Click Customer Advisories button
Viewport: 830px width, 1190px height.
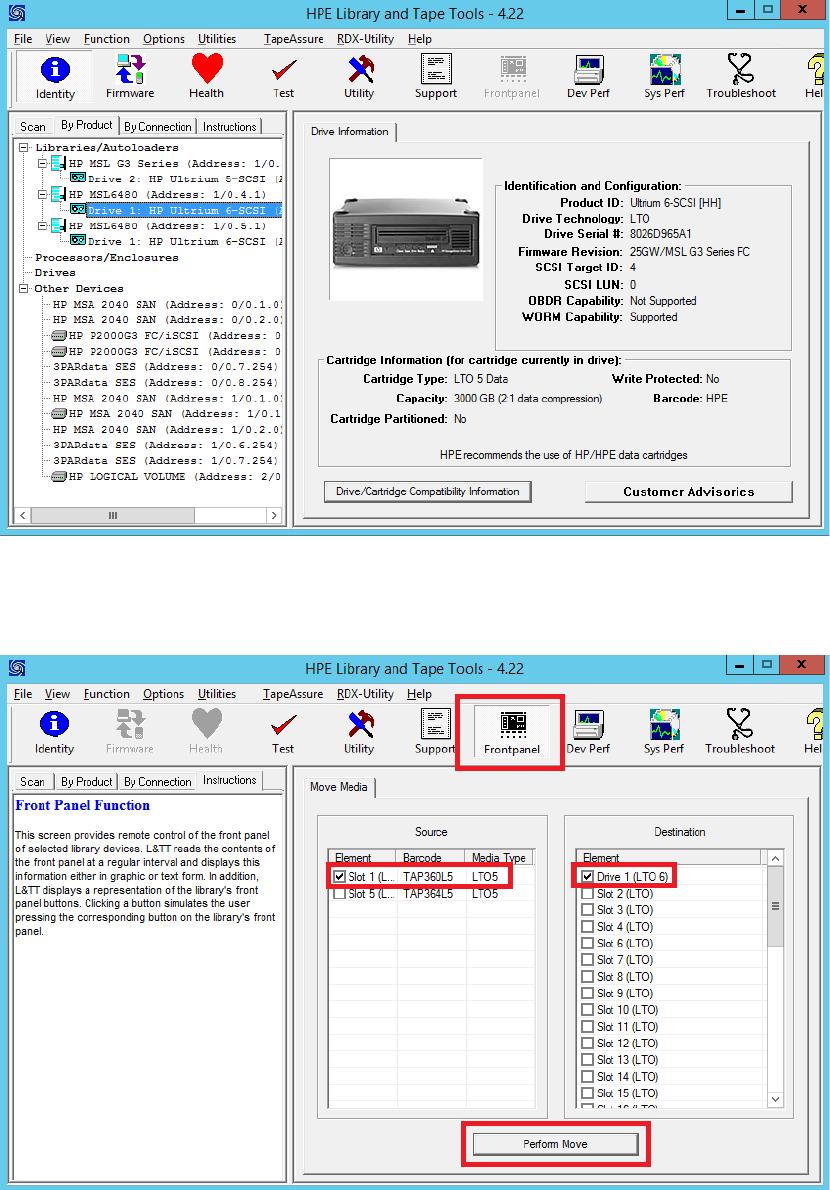pos(688,492)
